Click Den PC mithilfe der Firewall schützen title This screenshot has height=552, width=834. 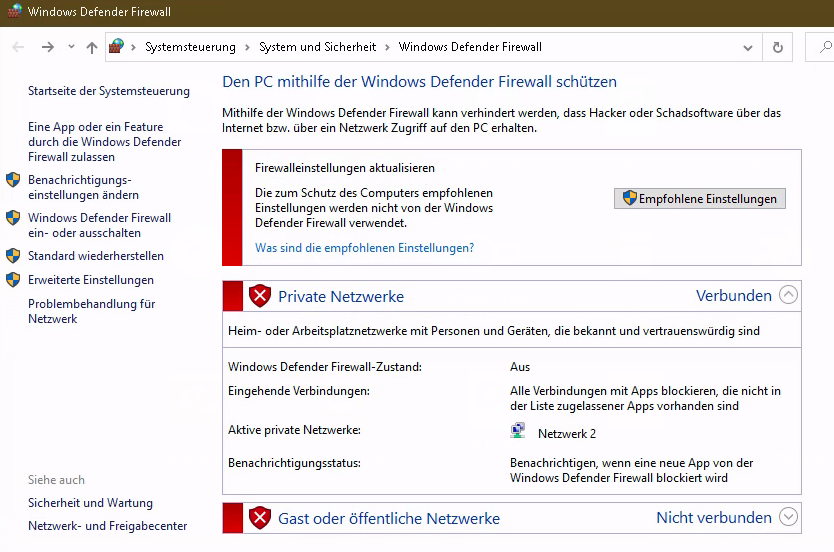point(419,81)
